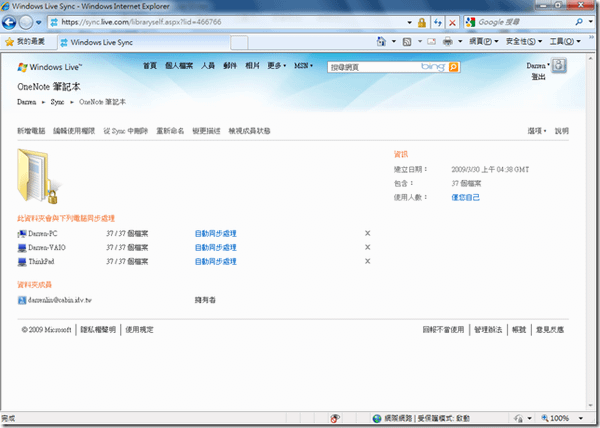Click auto sync link for Darren-VAIO
Screen dimensions: 600x428
pyautogui.click(x=215, y=247)
